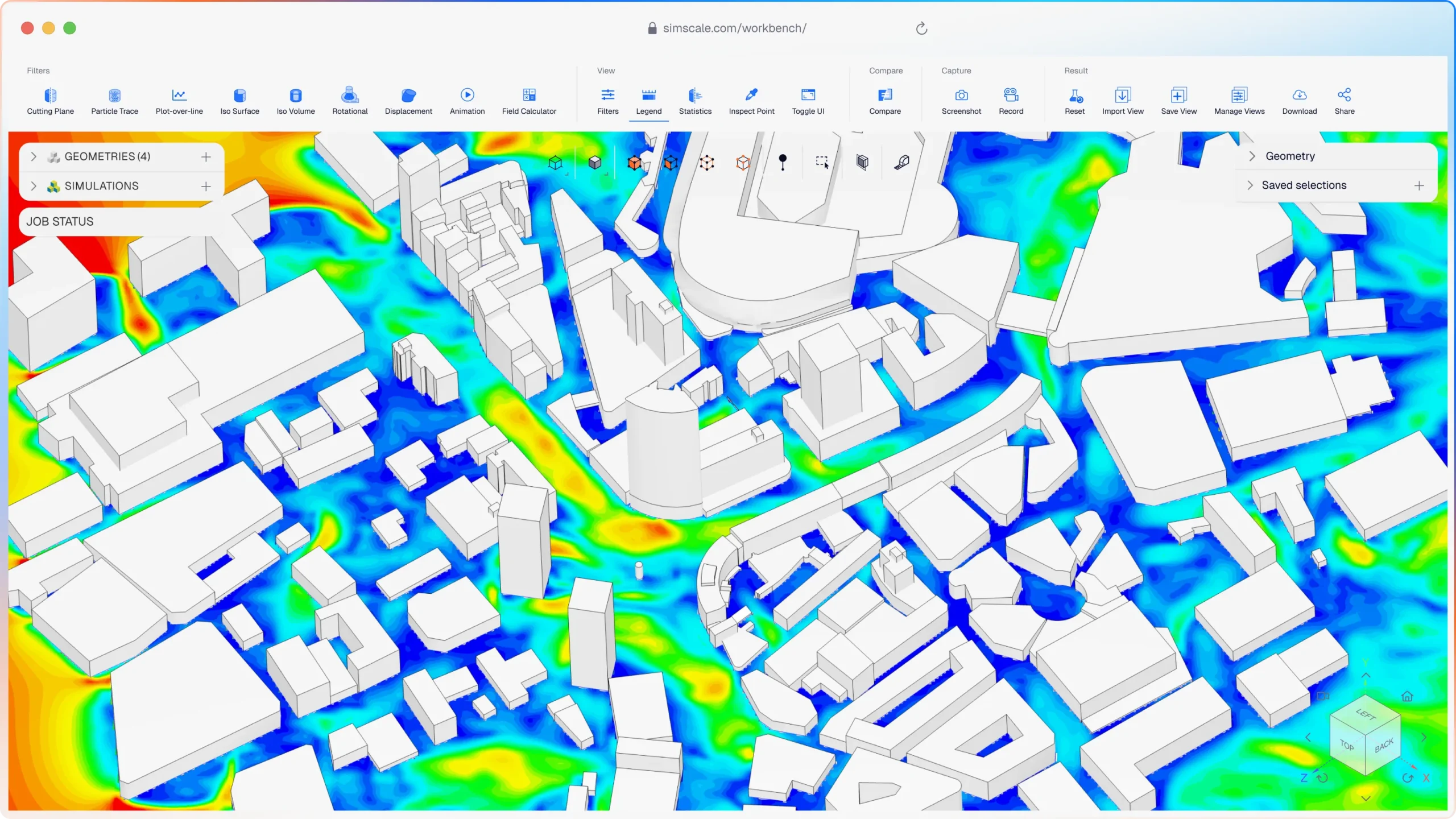Reset the result view
The image size is (1456, 819).
(x=1074, y=101)
